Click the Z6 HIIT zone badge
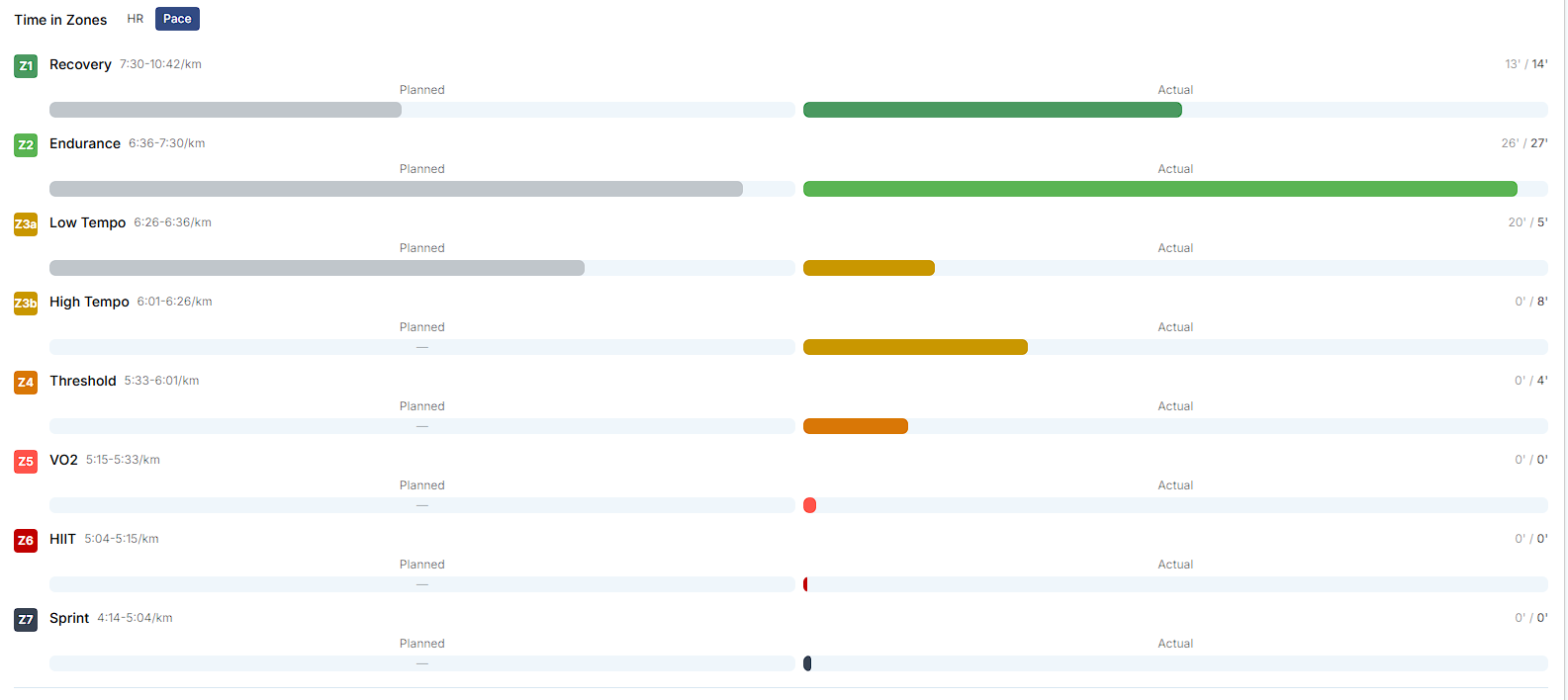 [26, 540]
